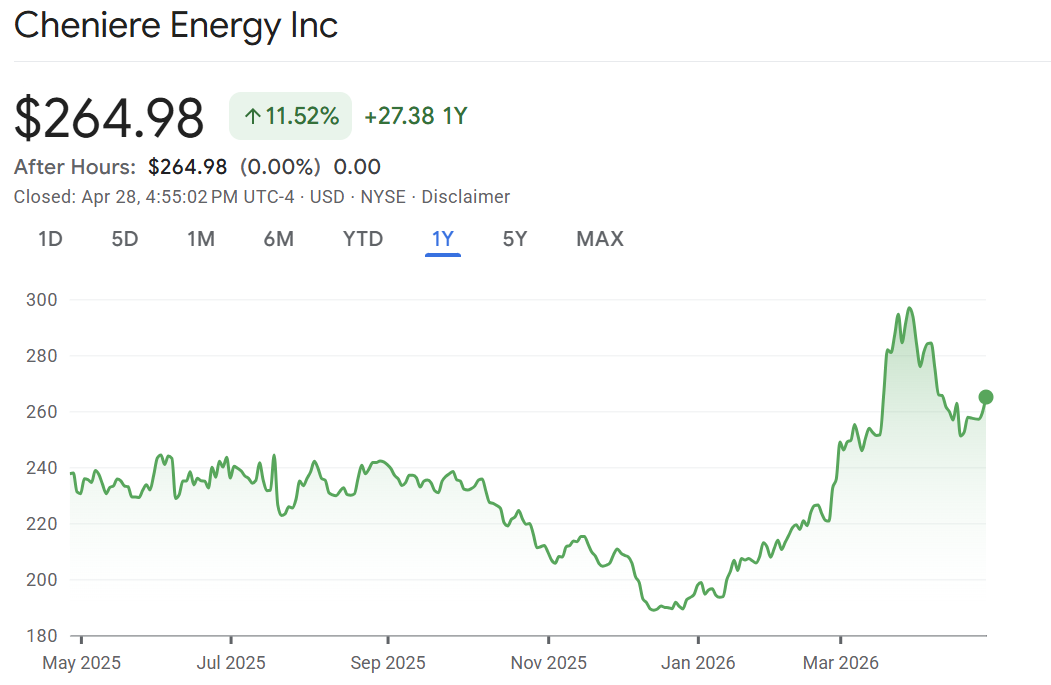Click the Nov 2025 axis label

click(x=548, y=662)
